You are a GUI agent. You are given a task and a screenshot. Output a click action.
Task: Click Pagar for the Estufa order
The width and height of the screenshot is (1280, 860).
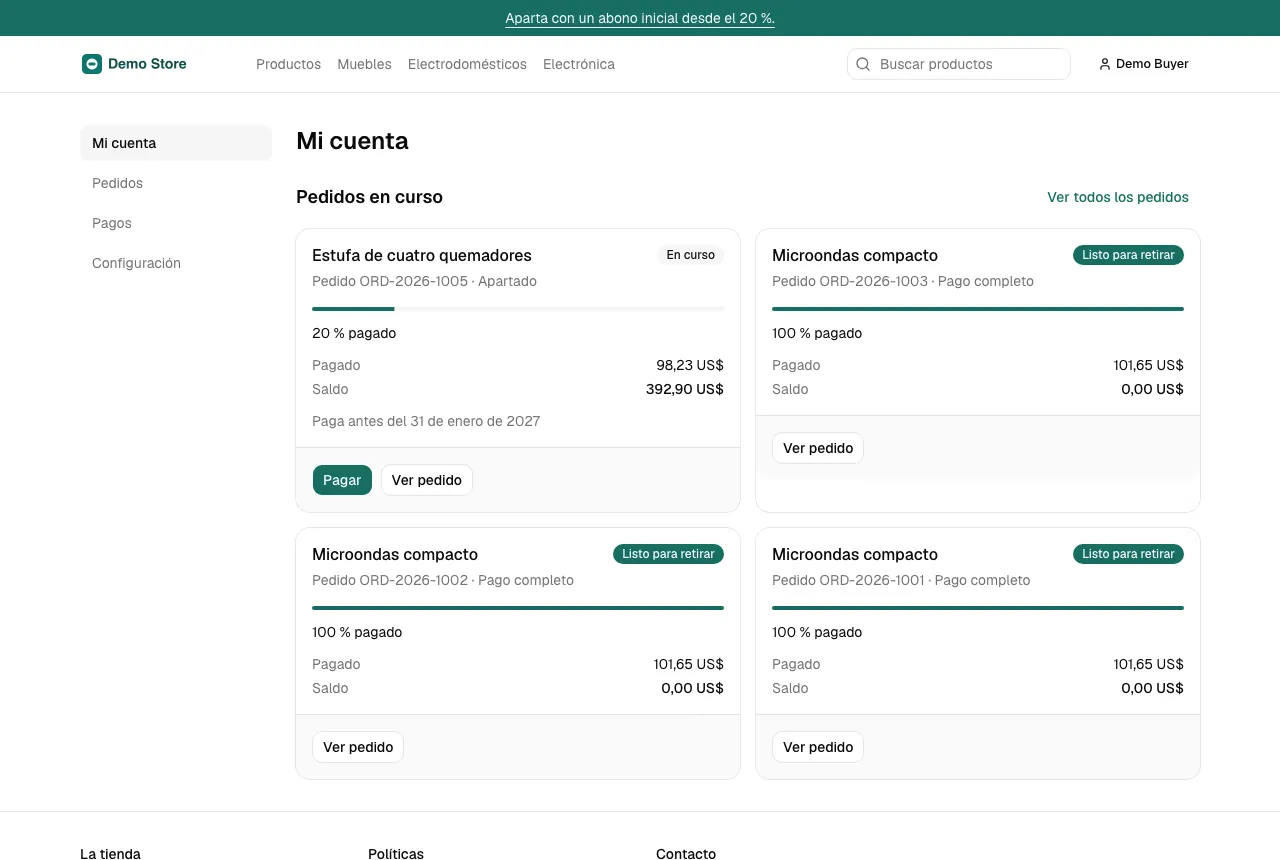[x=342, y=480]
